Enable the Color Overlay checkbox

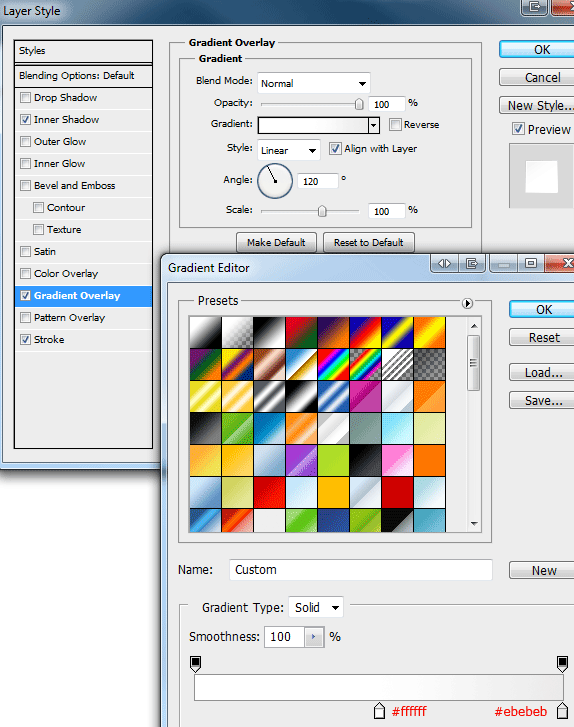pyautogui.click(x=26, y=274)
